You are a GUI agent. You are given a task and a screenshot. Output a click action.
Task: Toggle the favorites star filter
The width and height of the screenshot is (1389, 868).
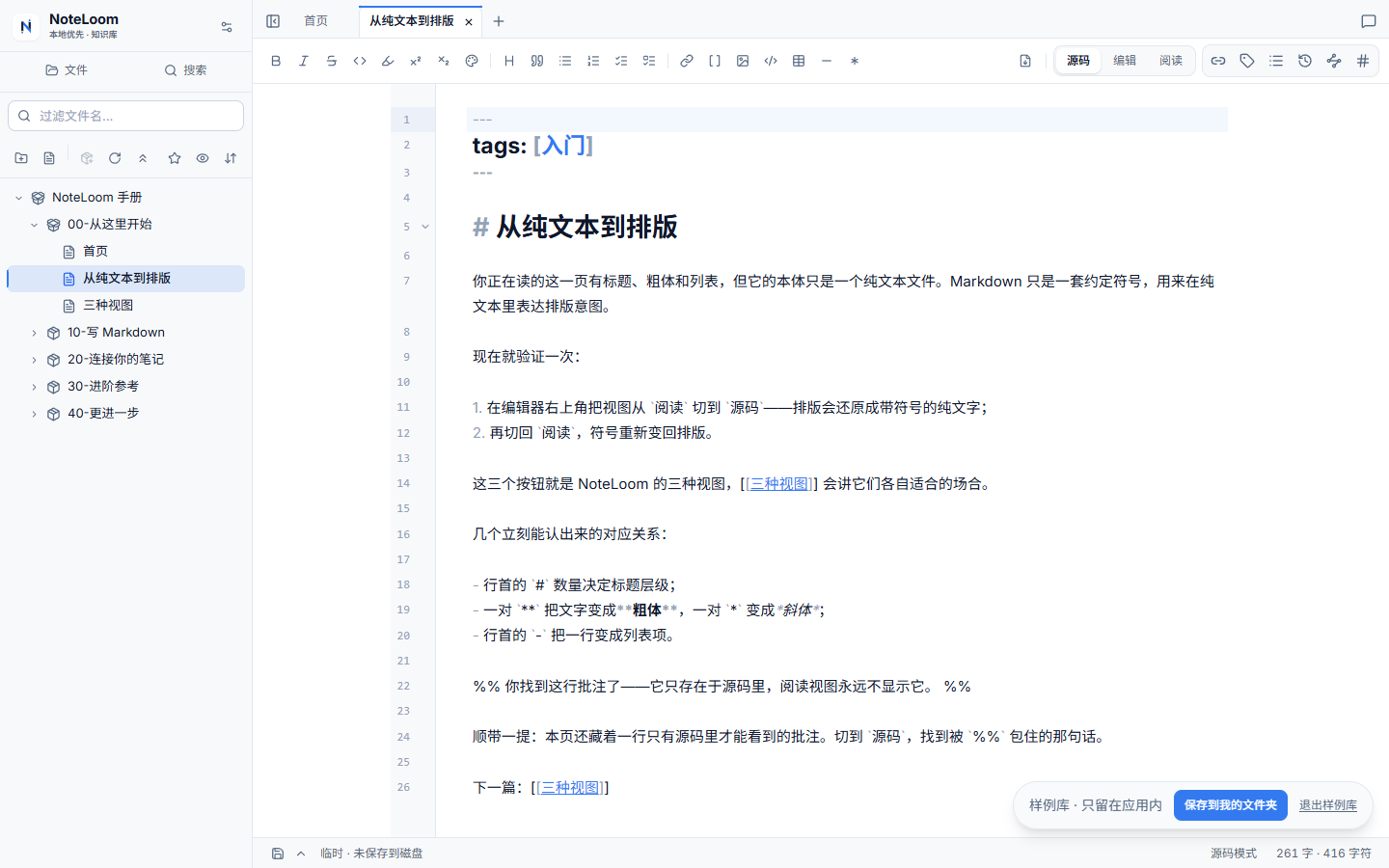point(175,158)
